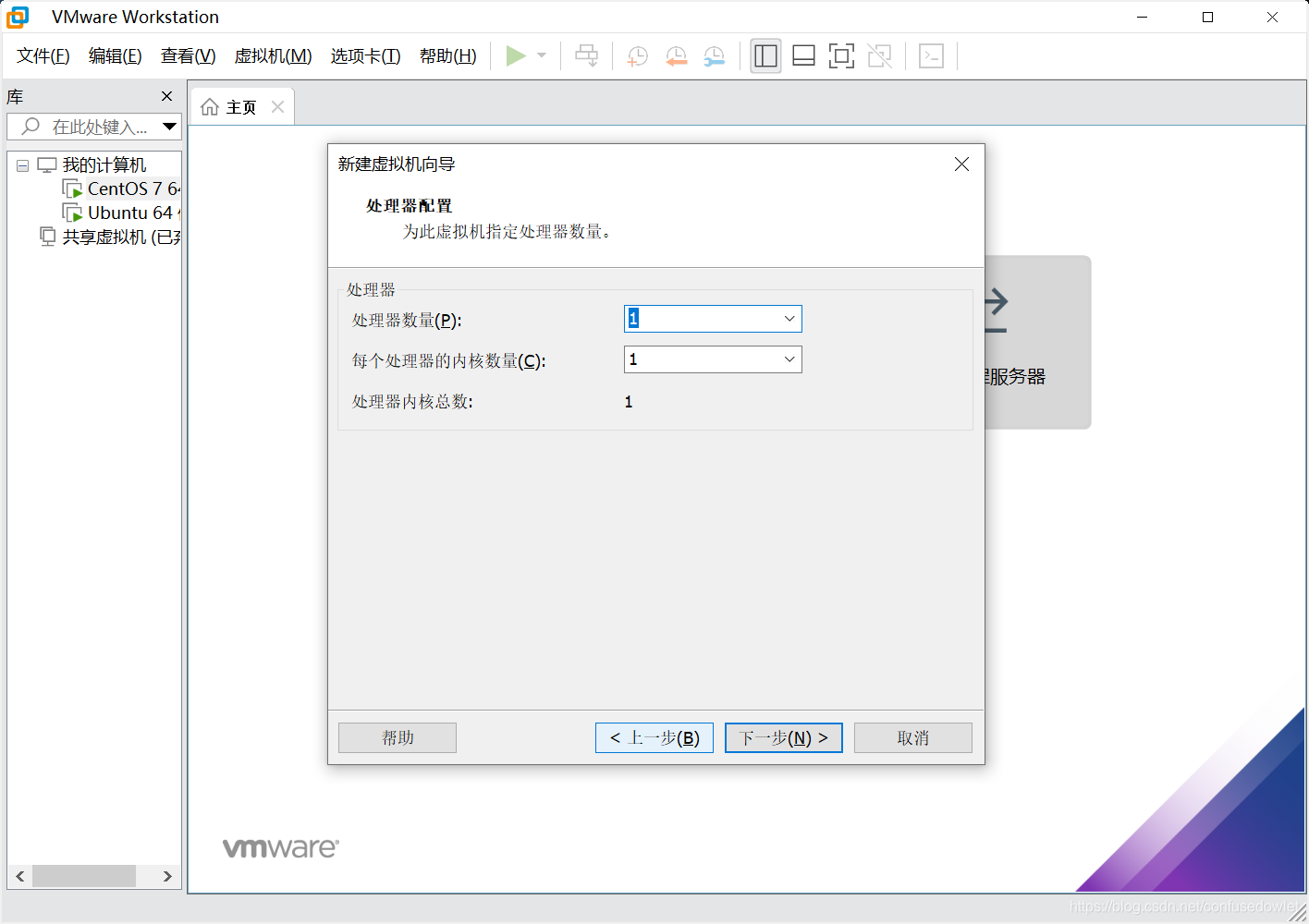Open the 虚拟机(M) menu
Image resolution: width=1309 pixels, height=924 pixels.
tap(273, 56)
